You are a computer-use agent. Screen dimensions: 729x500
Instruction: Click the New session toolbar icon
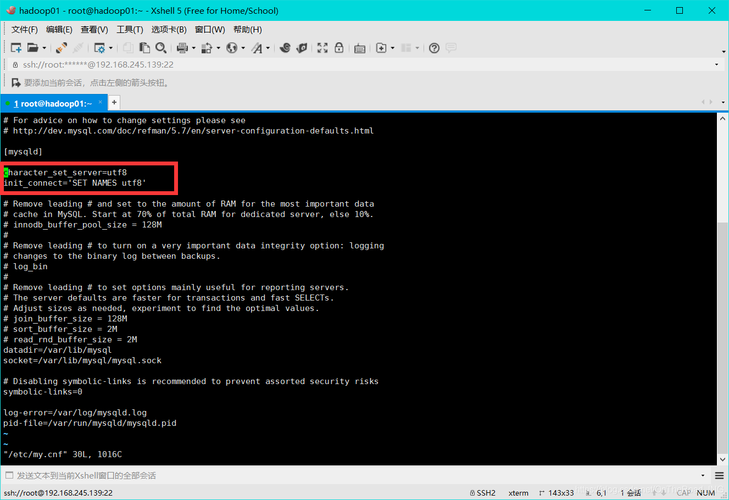click(16, 48)
